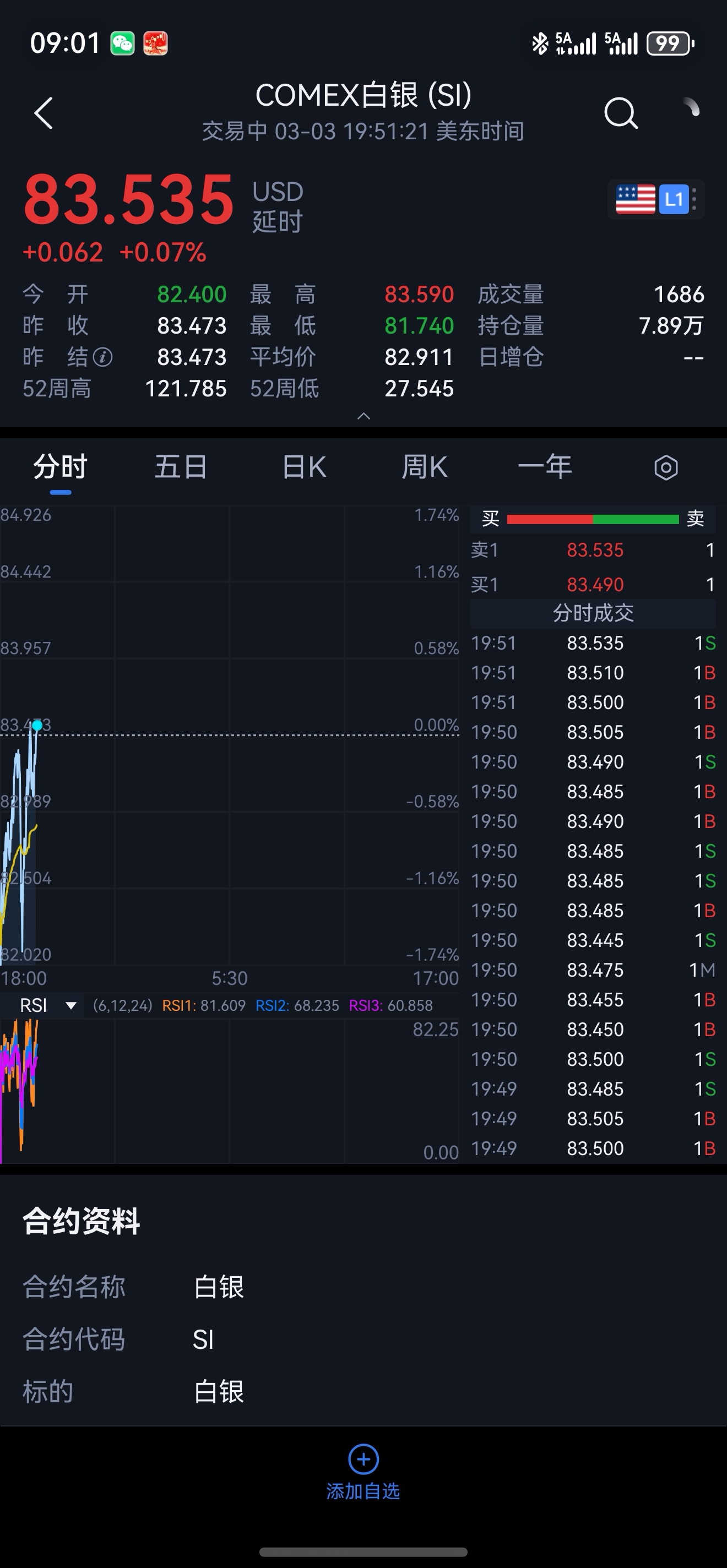Screen dimensions: 727x1568
Task: Tap trade row with price 83.450
Action: tap(593, 1030)
